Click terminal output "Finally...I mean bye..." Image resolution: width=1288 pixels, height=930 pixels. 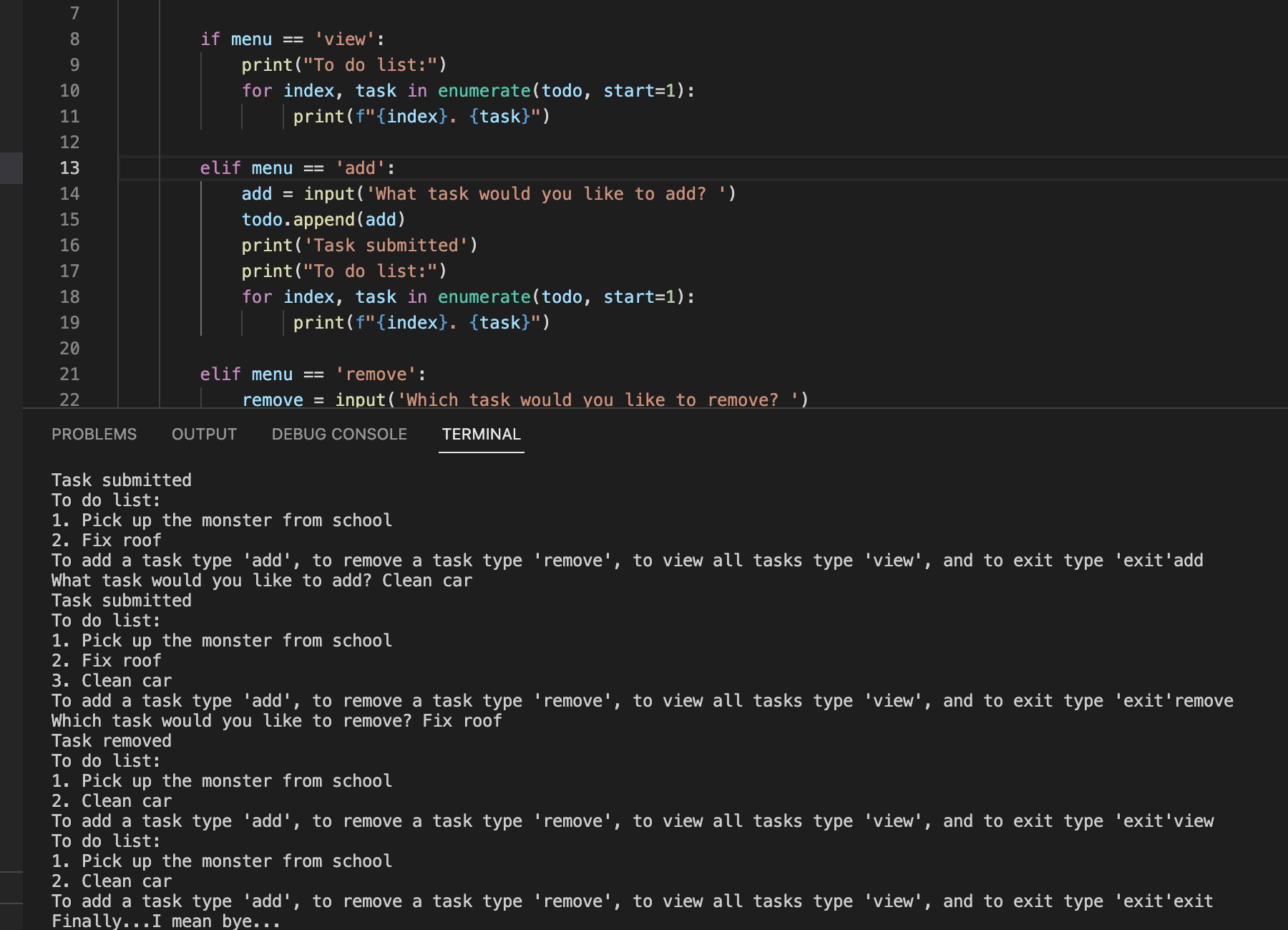(x=166, y=921)
